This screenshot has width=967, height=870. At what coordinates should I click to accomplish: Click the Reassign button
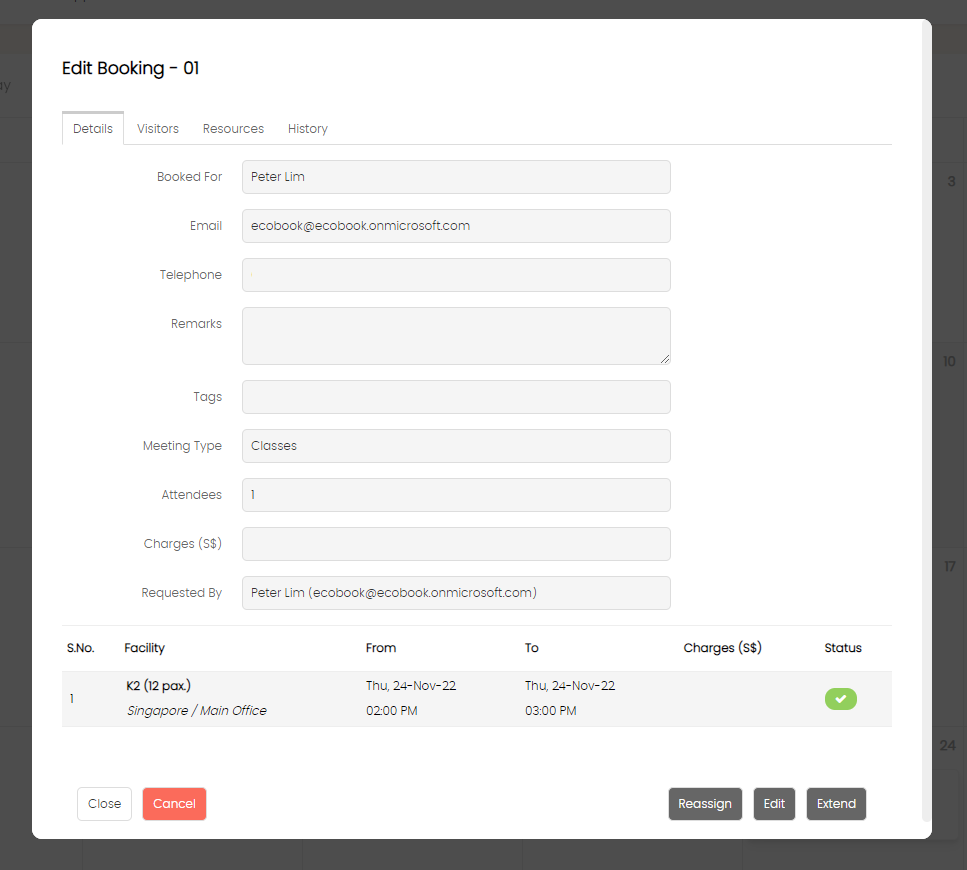click(x=705, y=803)
